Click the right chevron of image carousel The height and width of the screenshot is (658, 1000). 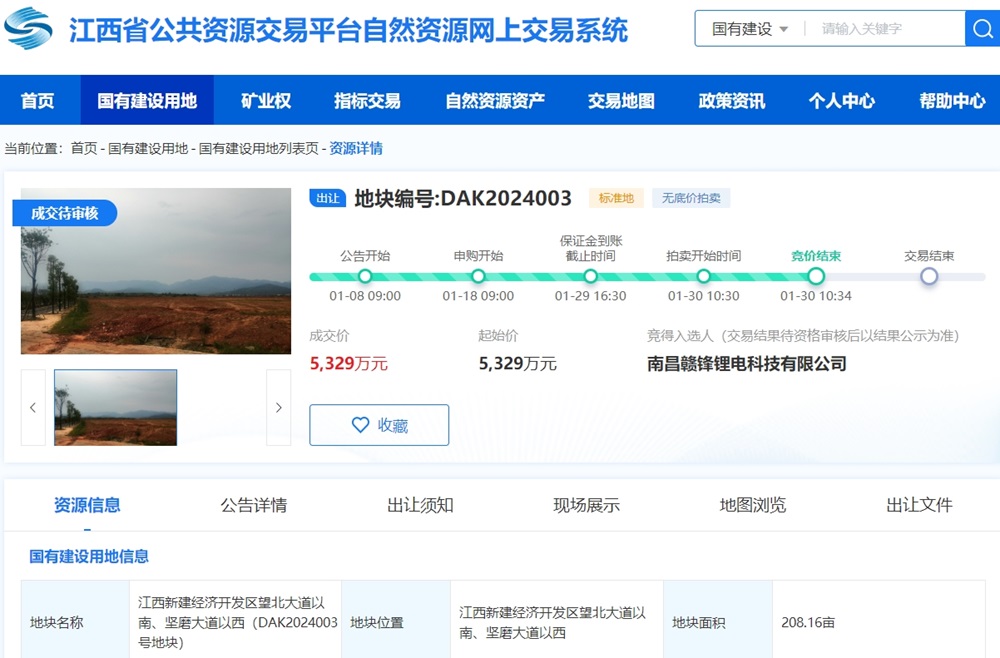(x=279, y=407)
